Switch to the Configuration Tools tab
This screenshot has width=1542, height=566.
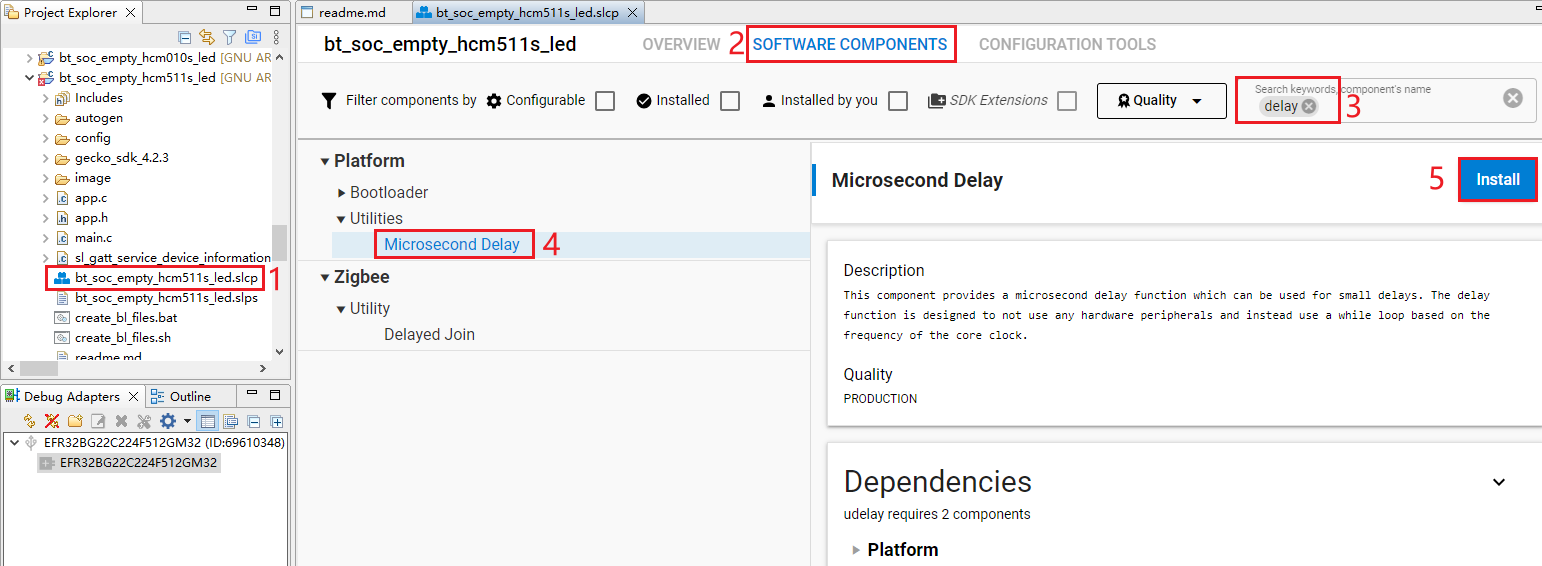coord(1067,45)
